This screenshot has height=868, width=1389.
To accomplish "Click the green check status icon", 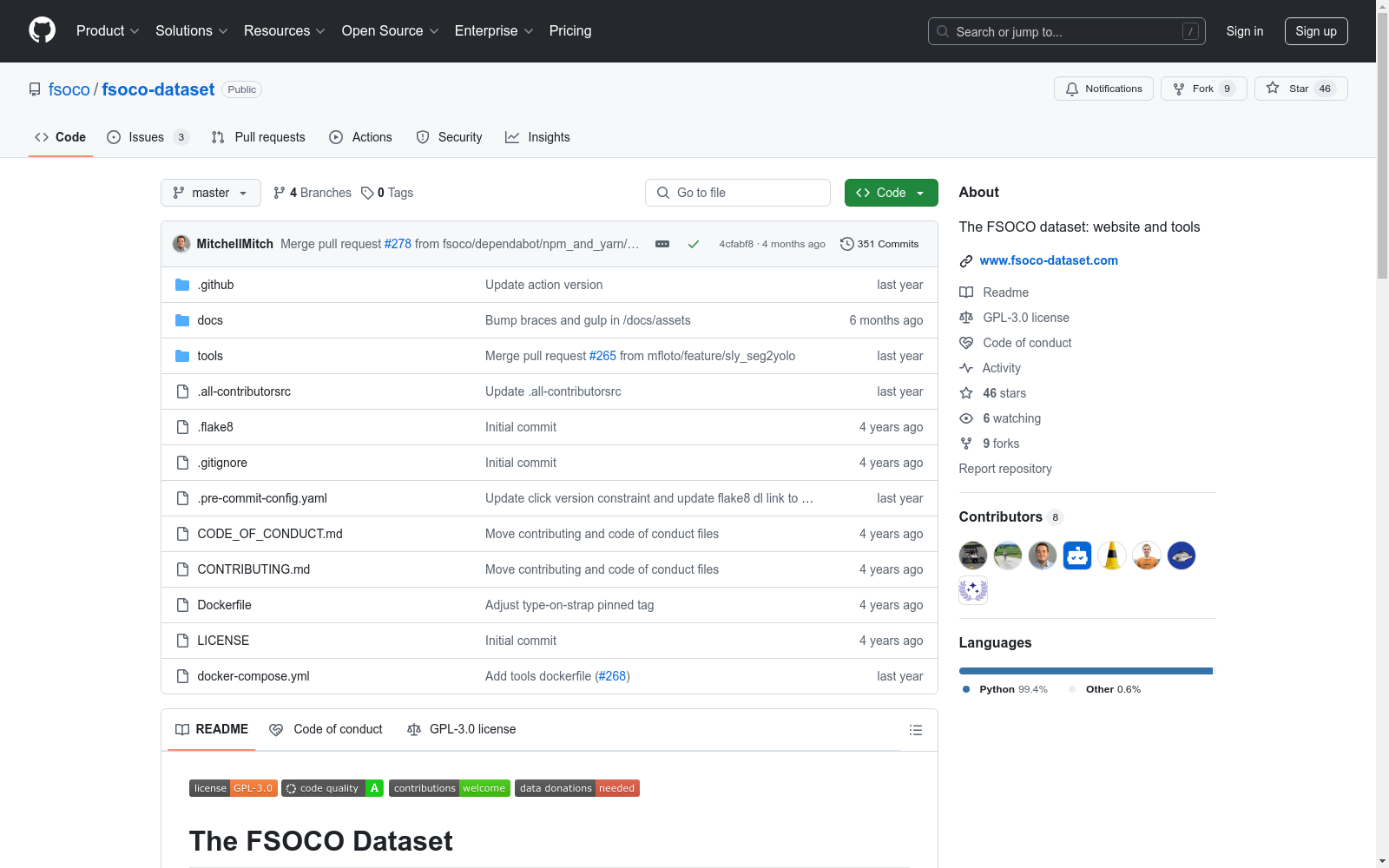I will tap(694, 244).
